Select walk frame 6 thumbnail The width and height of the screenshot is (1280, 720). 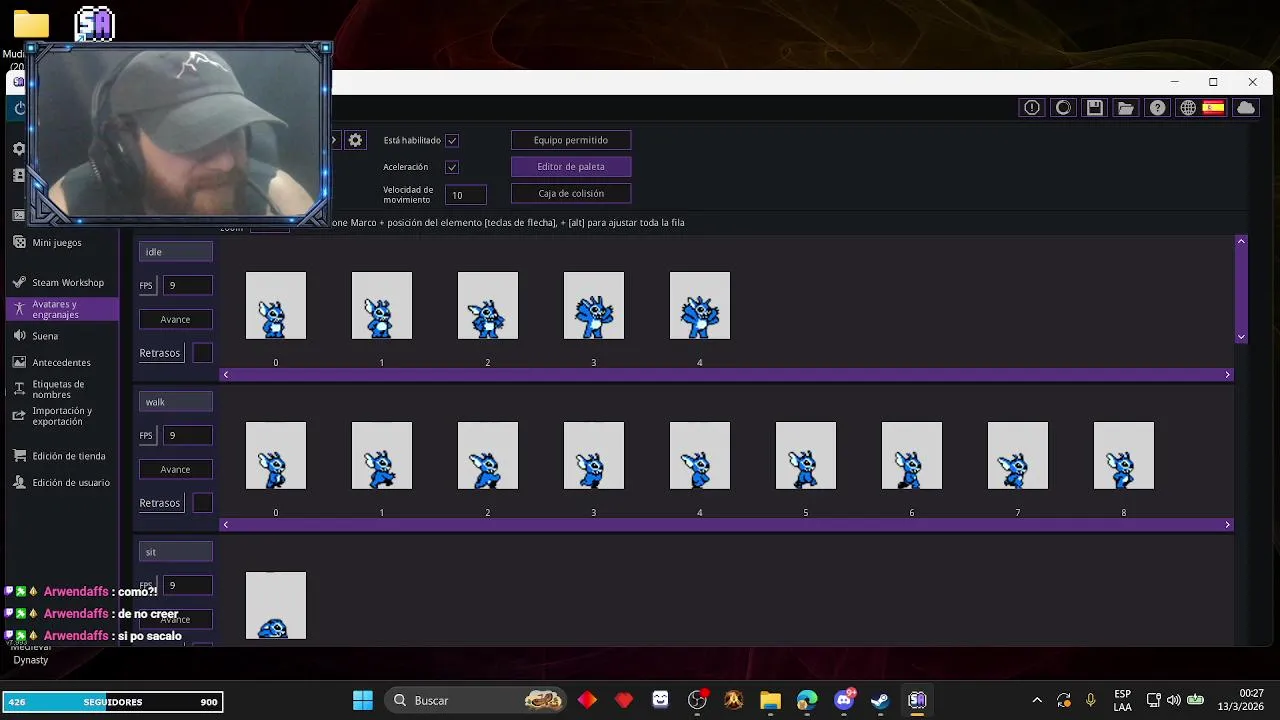coord(912,455)
